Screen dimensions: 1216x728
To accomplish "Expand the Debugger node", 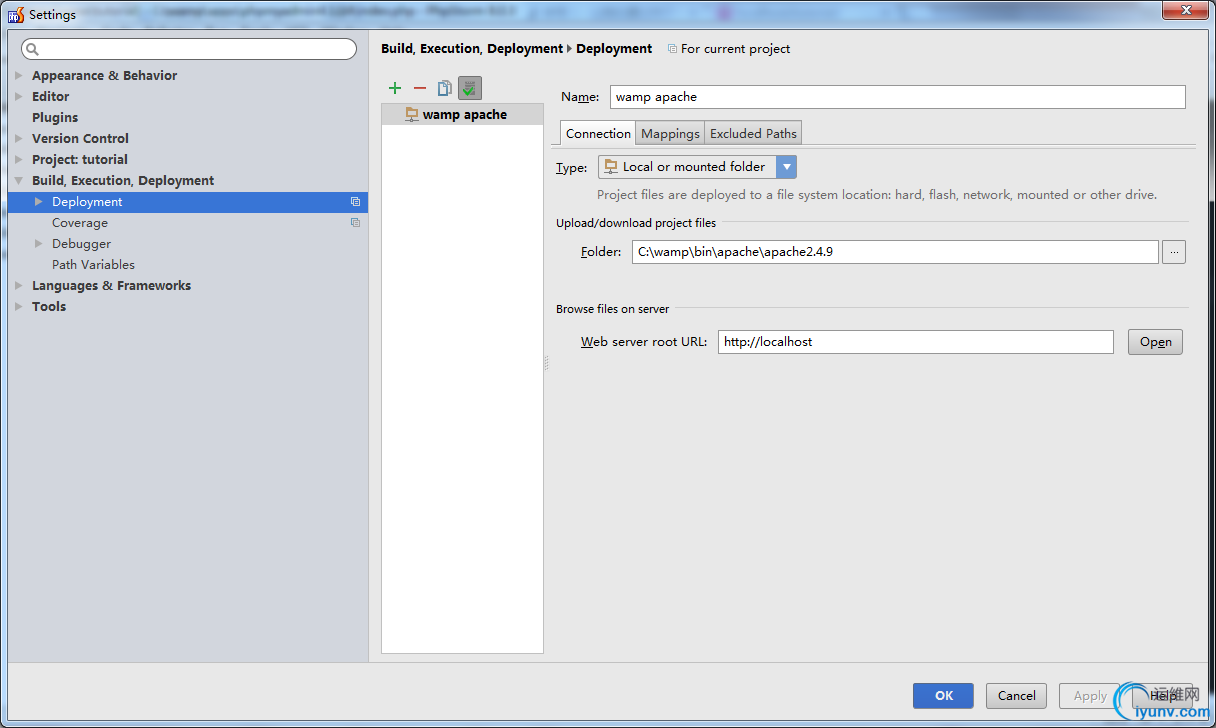I will point(39,244).
